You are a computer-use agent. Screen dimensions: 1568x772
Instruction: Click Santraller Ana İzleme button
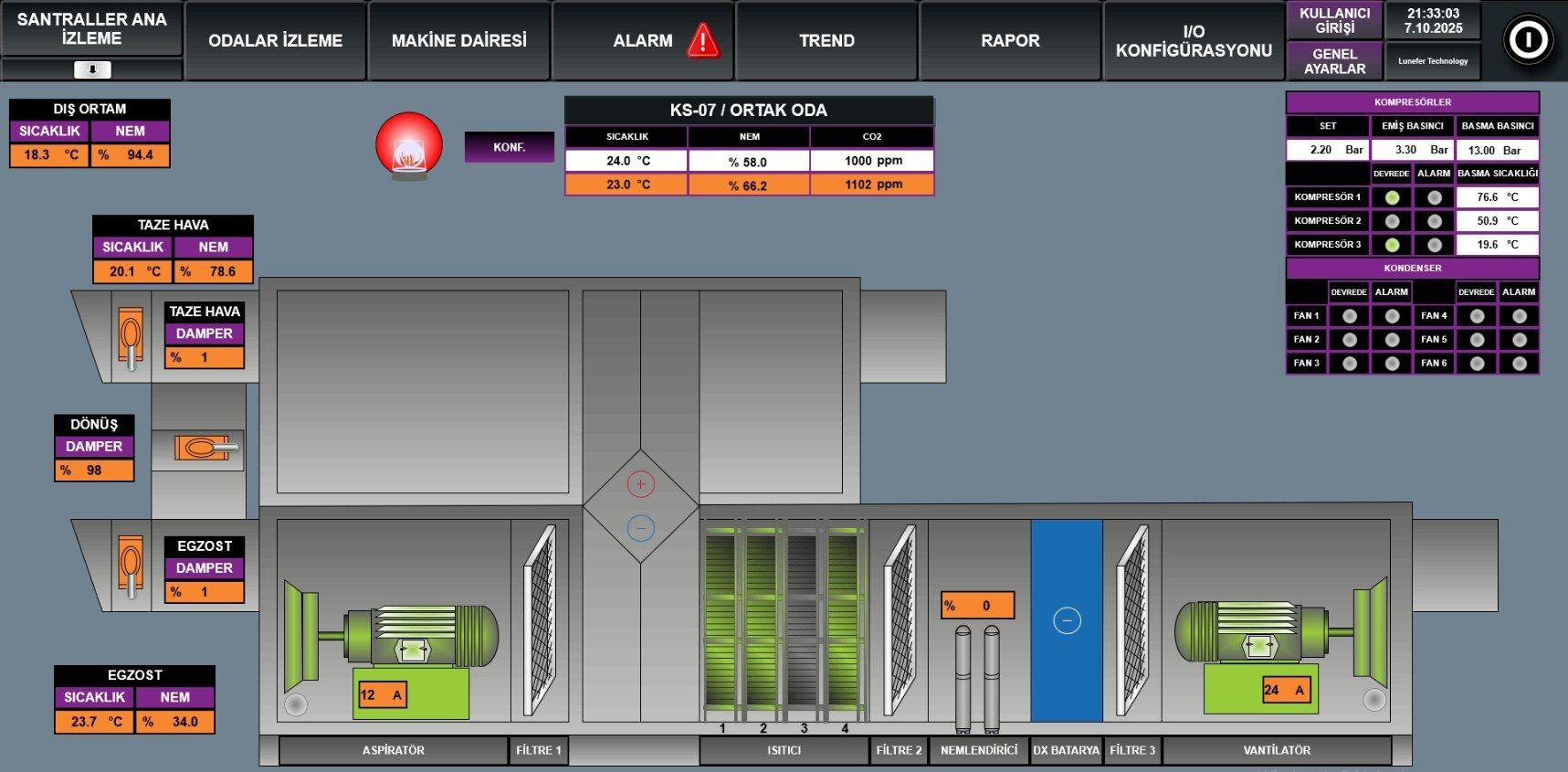[x=92, y=28]
